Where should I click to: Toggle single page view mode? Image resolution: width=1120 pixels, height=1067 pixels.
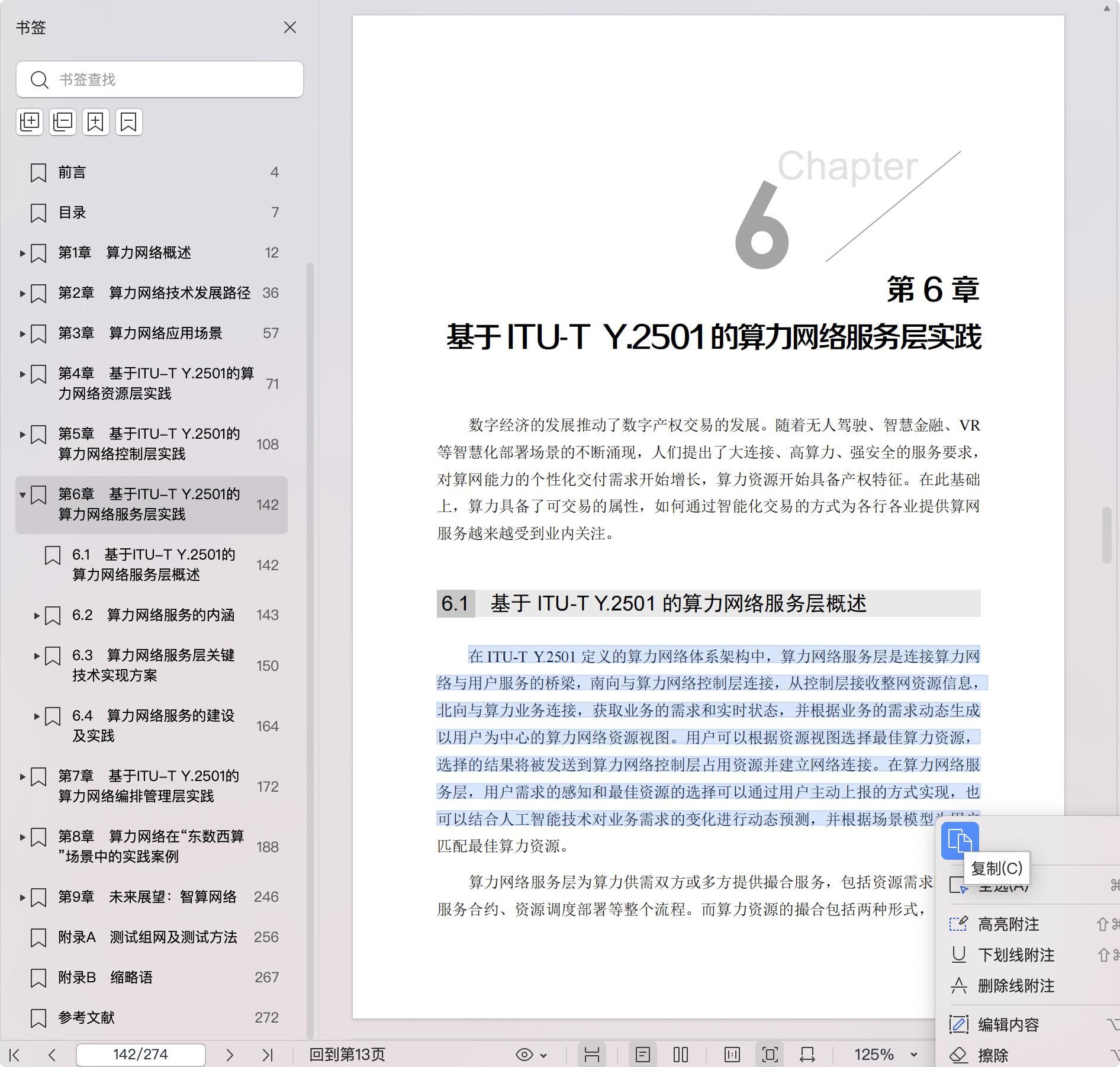tap(643, 1055)
